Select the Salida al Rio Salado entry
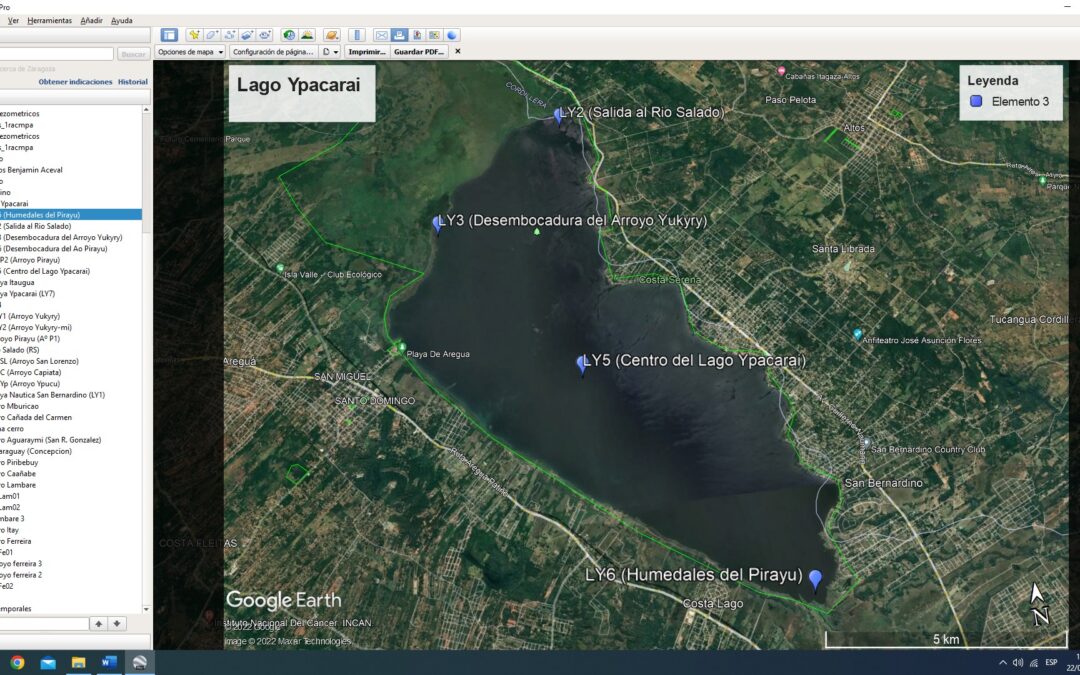Image resolution: width=1080 pixels, height=675 pixels. click(36, 226)
